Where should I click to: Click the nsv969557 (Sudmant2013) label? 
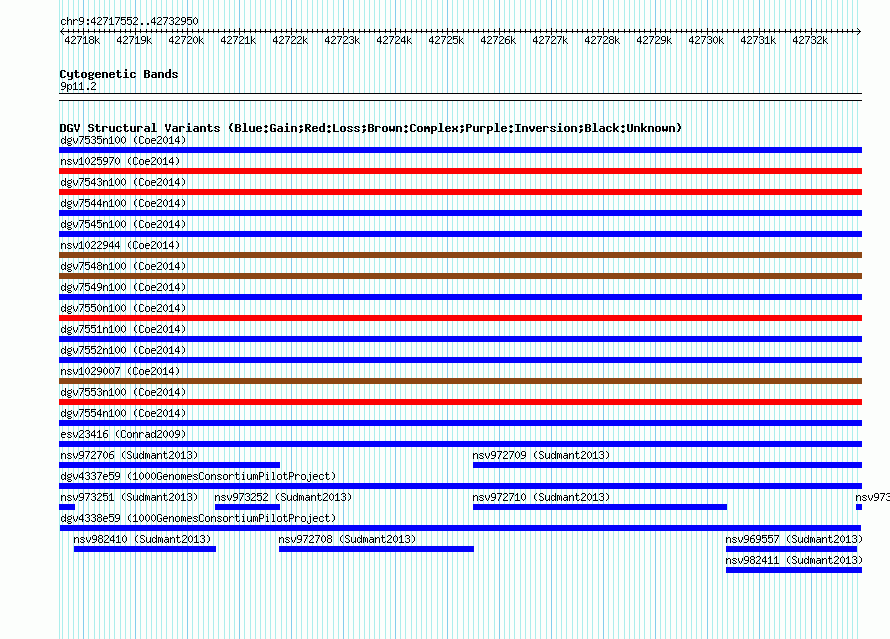coord(794,539)
